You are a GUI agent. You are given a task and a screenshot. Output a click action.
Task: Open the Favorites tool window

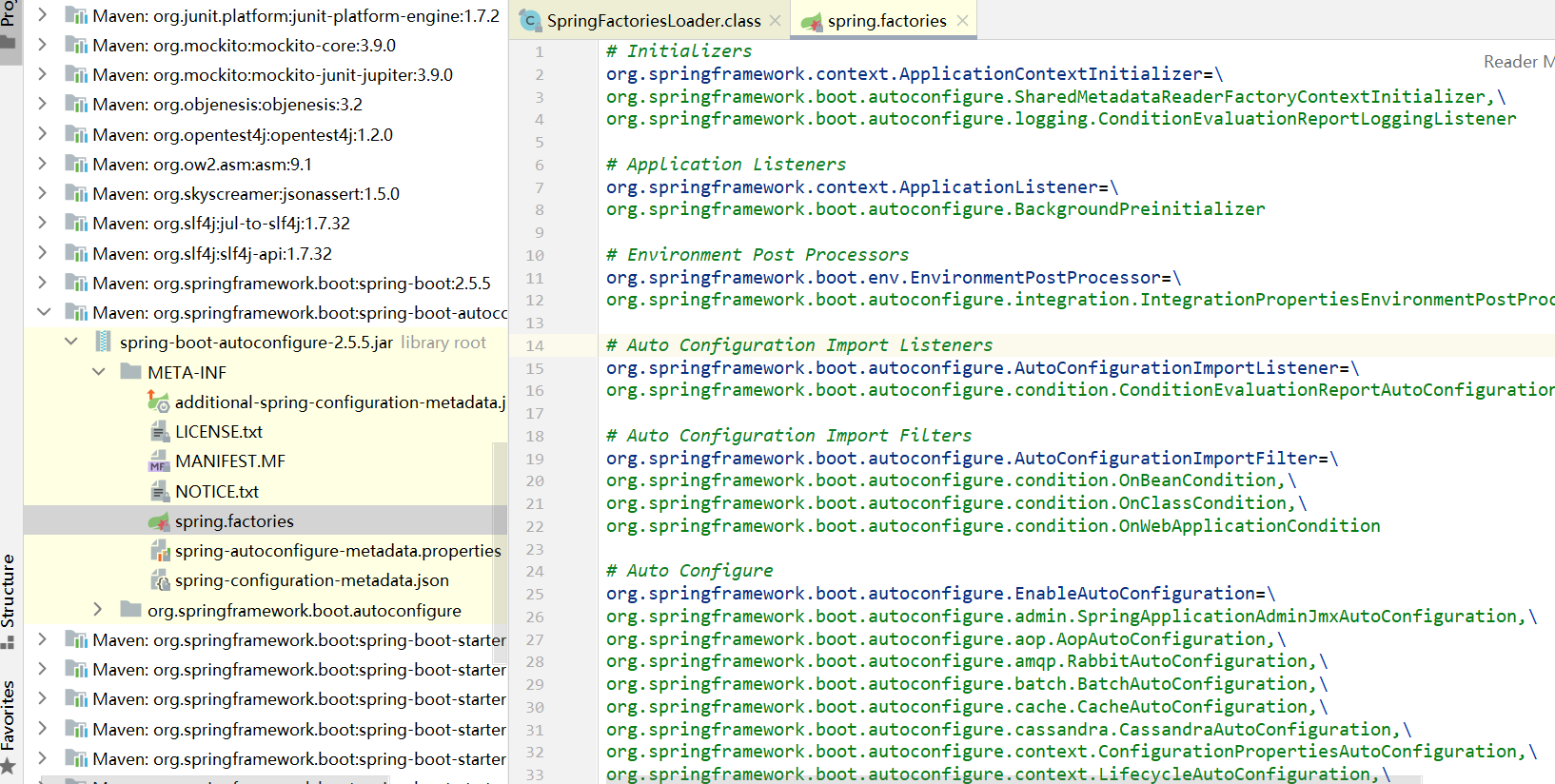[9, 715]
